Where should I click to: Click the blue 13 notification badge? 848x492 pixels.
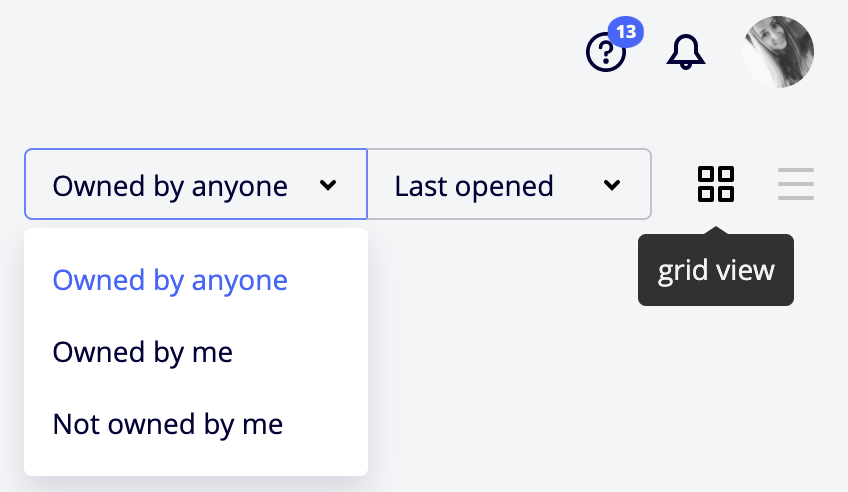click(x=626, y=32)
